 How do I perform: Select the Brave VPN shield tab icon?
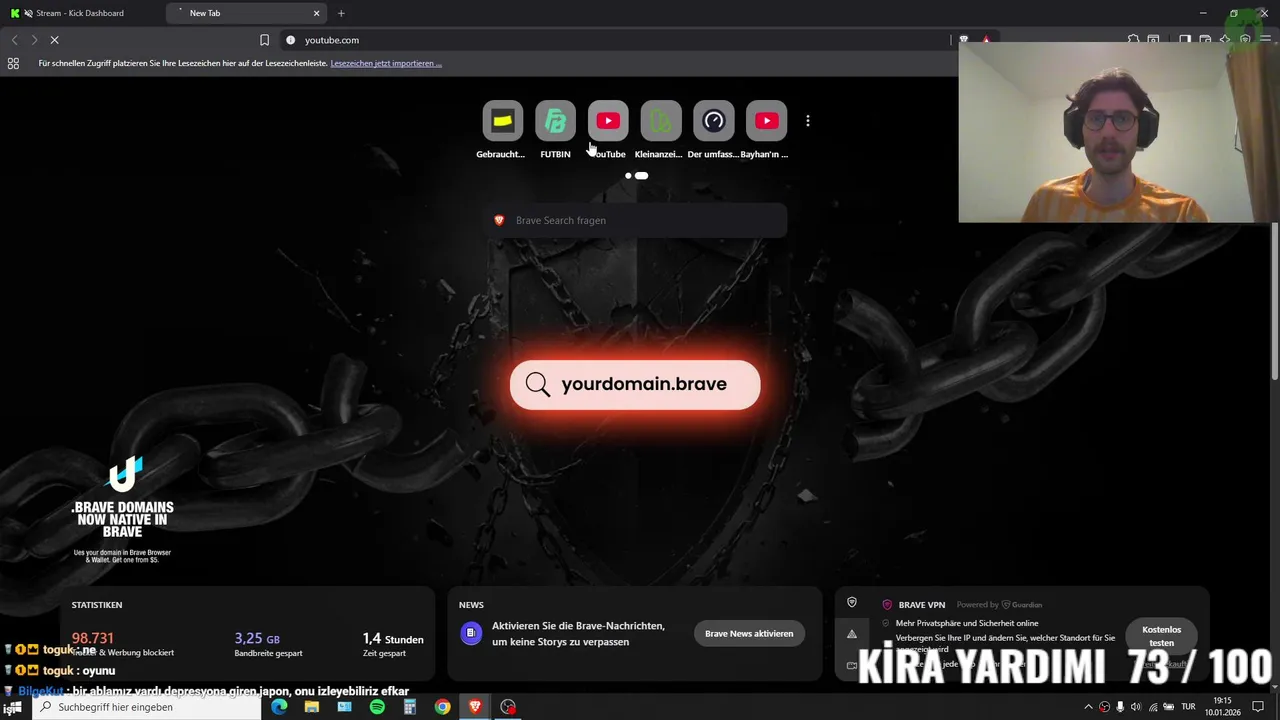point(852,603)
